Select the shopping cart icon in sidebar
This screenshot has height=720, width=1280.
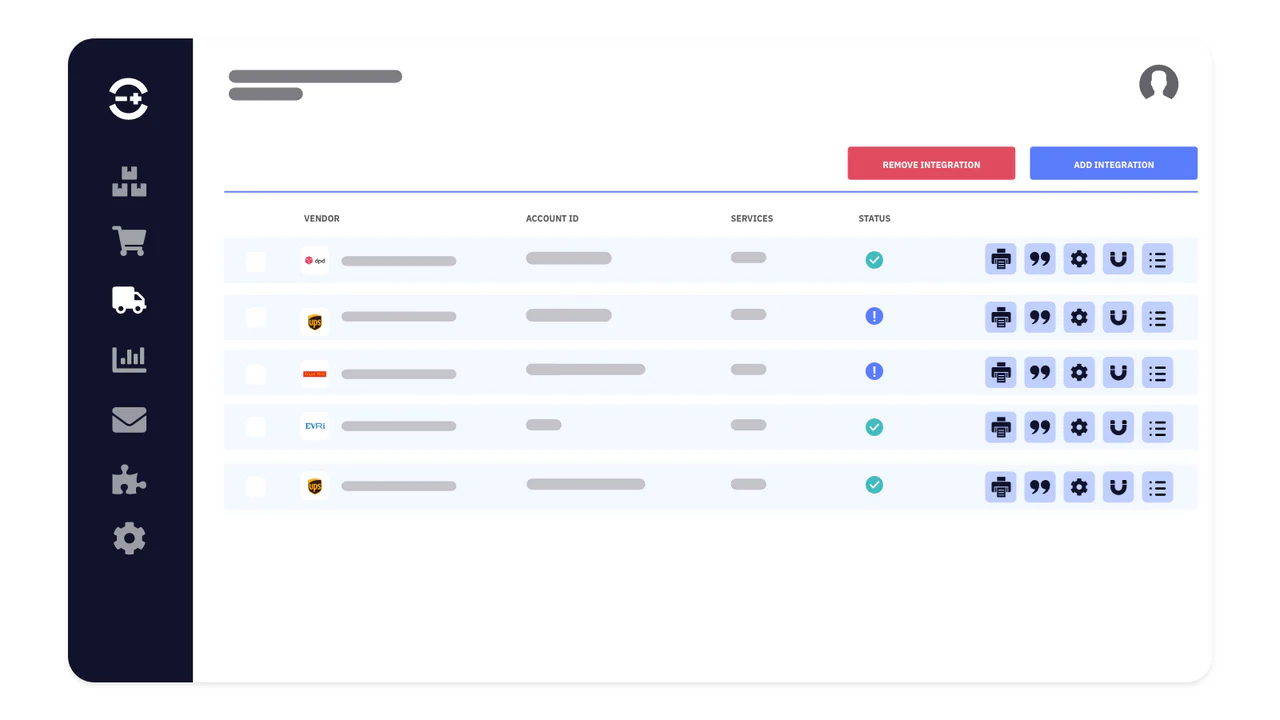pos(128,240)
